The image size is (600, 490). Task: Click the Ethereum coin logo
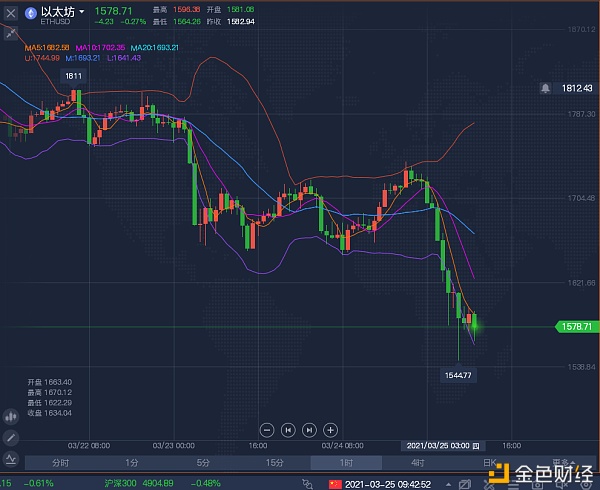pyautogui.click(x=31, y=14)
